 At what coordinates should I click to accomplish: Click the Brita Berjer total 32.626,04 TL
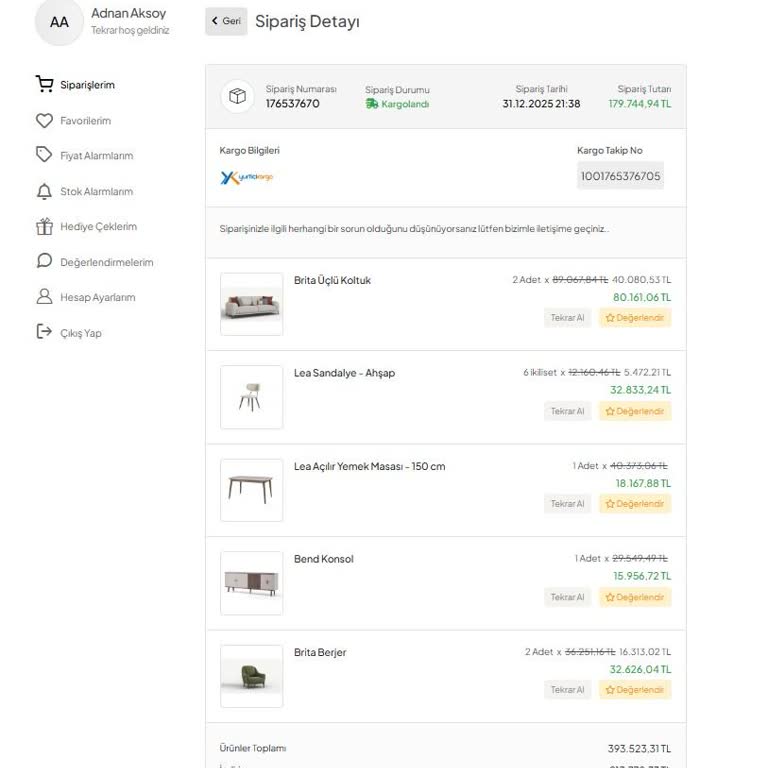click(x=640, y=669)
